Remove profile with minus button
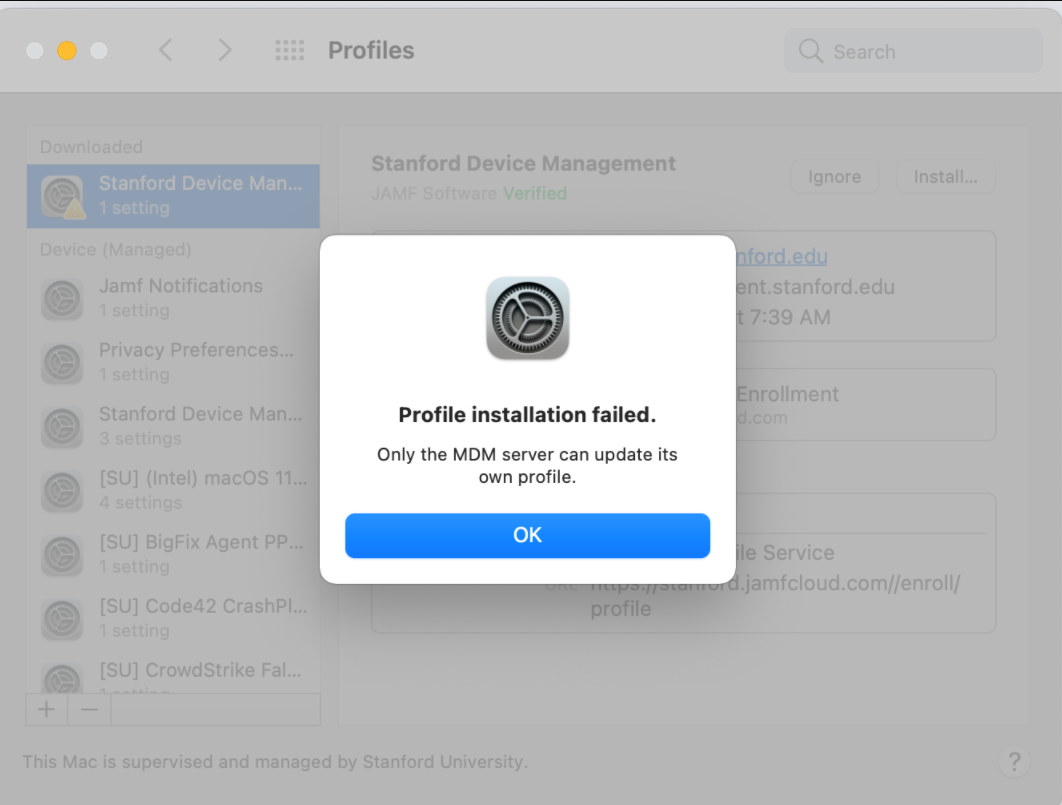The image size is (1062, 805). pos(89,709)
